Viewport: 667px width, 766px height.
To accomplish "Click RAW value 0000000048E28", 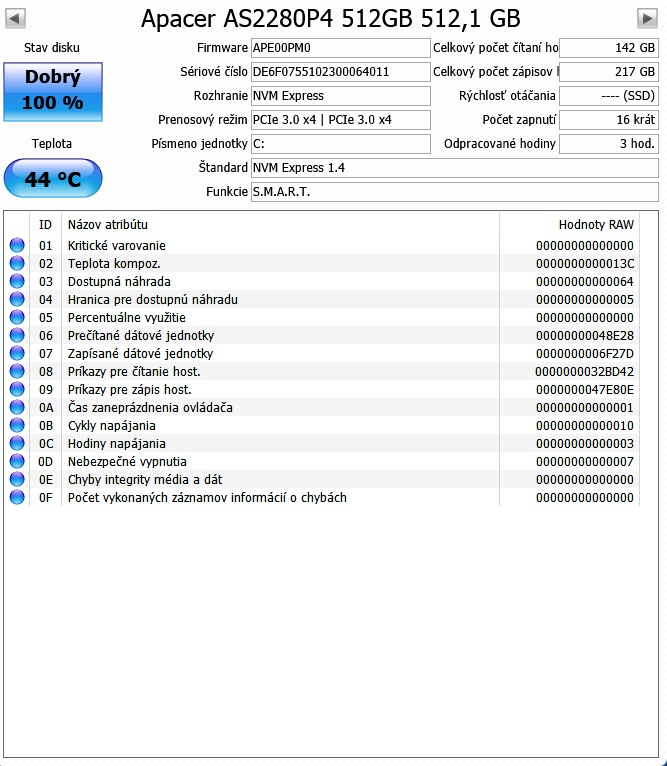I will 585,336.
